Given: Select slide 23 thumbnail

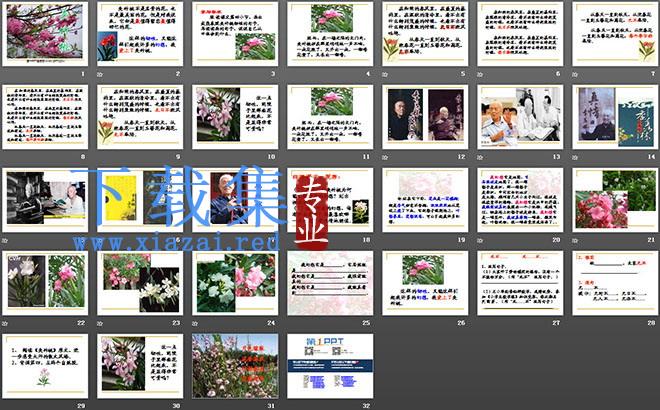Looking at the screenshot, I should tap(140, 283).
